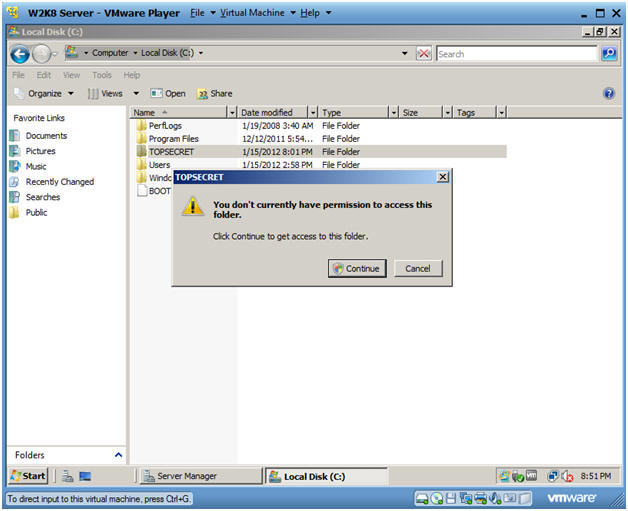Click the Forward navigation arrow
The width and height of the screenshot is (628, 511).
[41, 54]
